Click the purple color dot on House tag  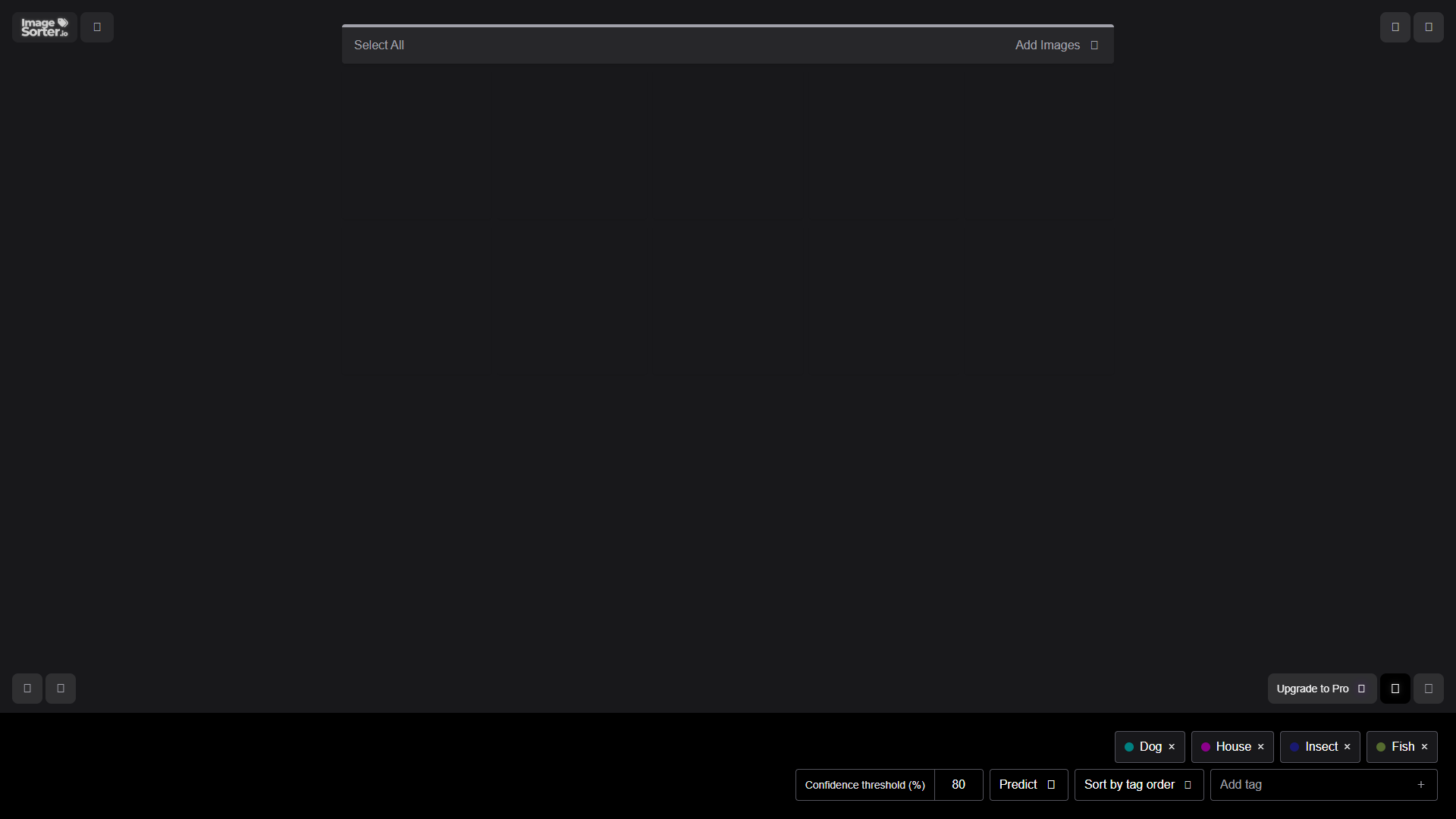1206,747
